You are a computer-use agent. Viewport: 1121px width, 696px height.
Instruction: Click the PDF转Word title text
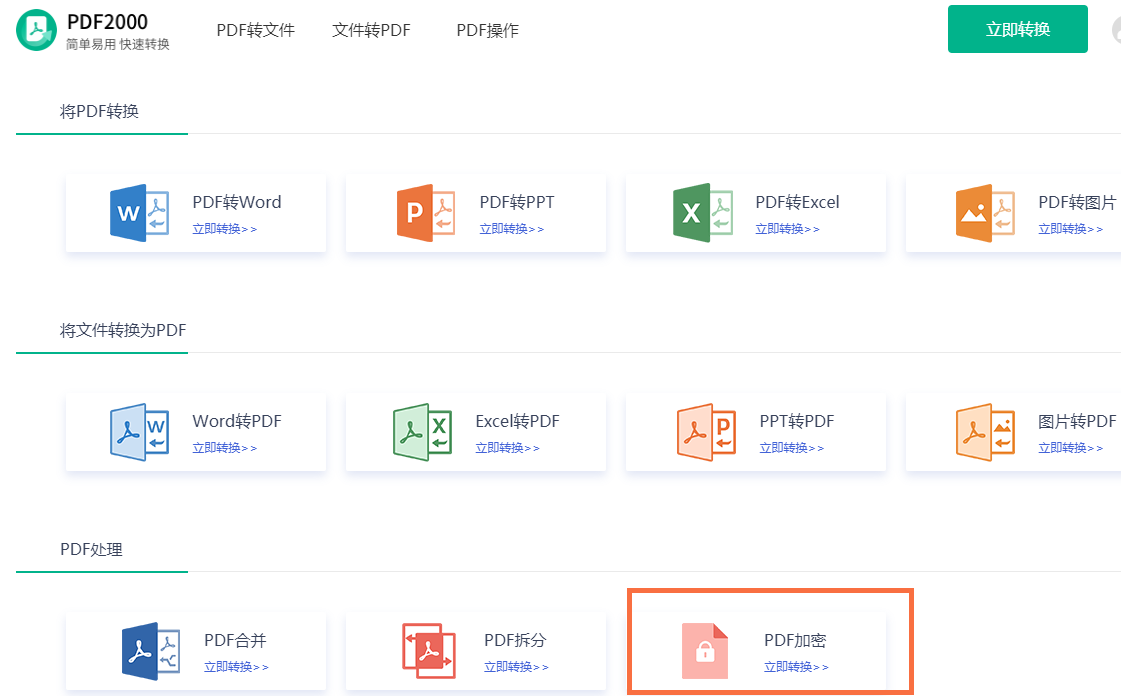click(237, 202)
